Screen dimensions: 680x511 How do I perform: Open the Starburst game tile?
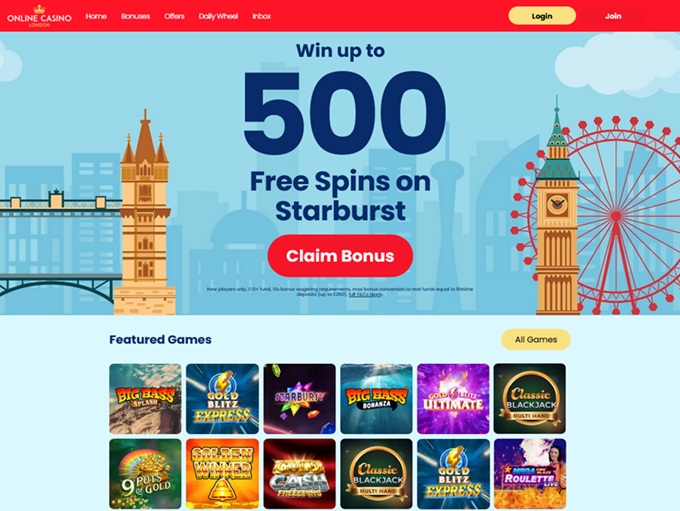[x=299, y=399]
